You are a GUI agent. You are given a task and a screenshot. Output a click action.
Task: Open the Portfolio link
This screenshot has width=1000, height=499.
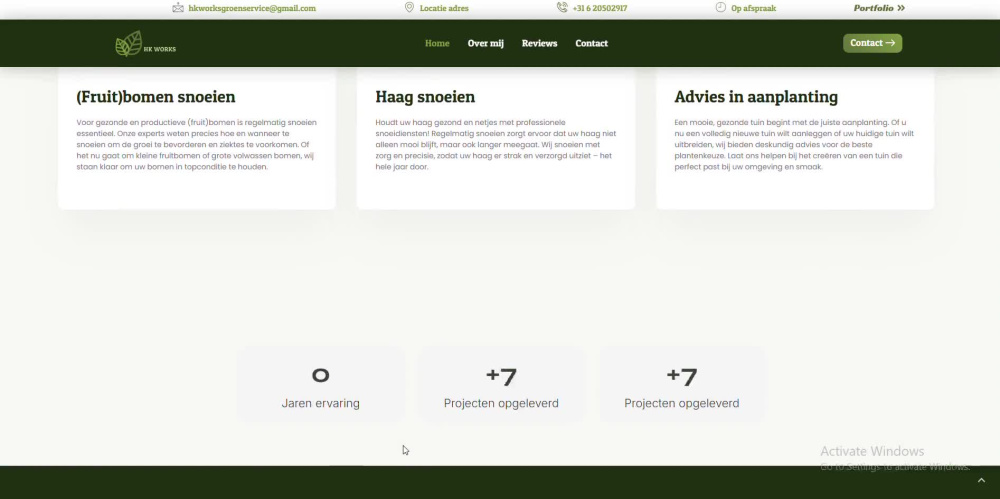point(873,8)
